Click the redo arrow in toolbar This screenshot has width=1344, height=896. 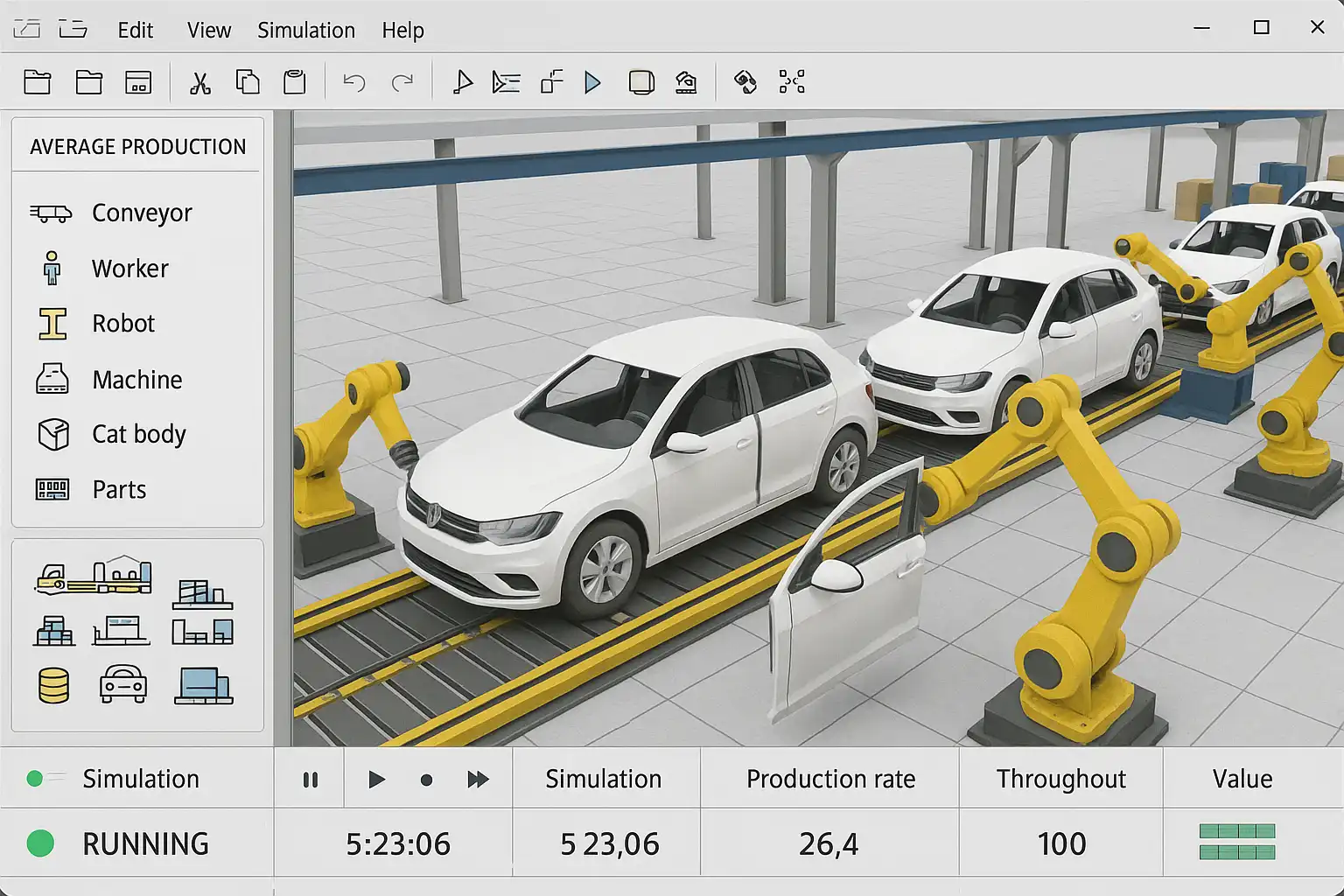point(402,83)
